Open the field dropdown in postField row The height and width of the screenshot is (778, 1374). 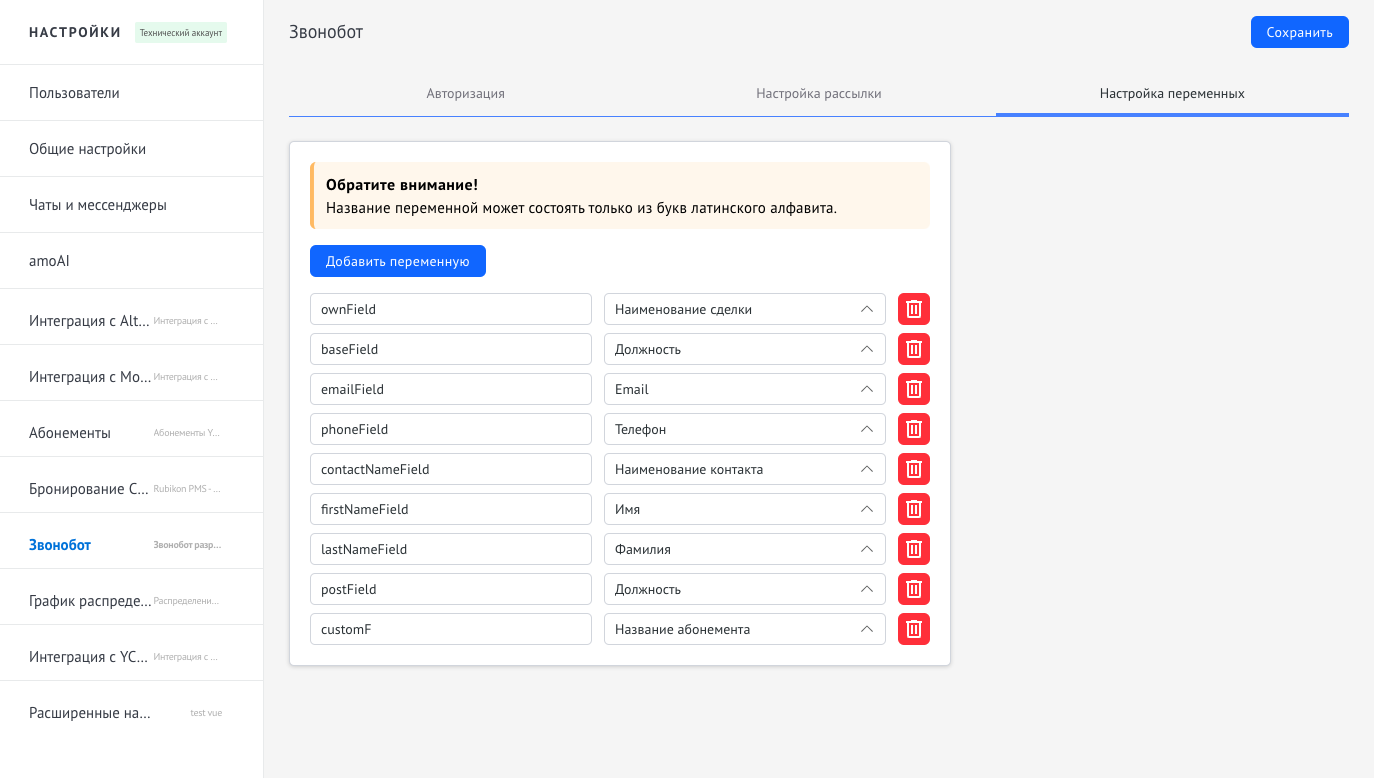pyautogui.click(x=745, y=589)
